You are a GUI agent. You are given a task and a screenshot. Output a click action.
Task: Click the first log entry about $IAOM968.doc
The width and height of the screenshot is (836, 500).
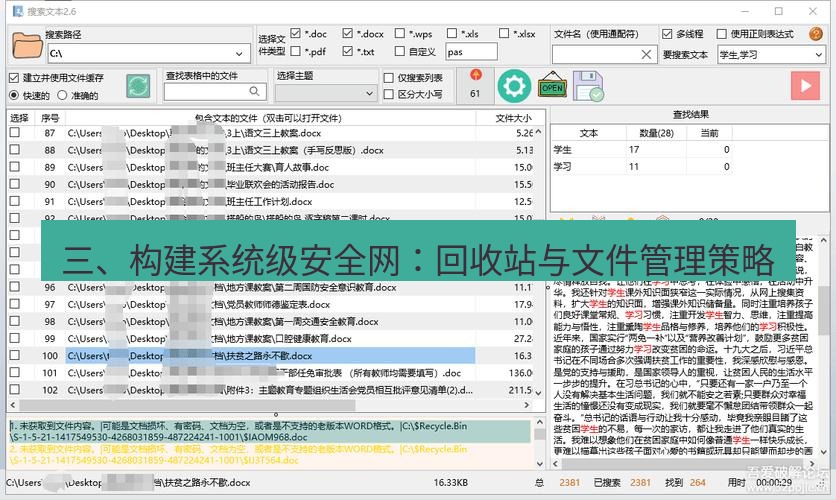(x=269, y=431)
